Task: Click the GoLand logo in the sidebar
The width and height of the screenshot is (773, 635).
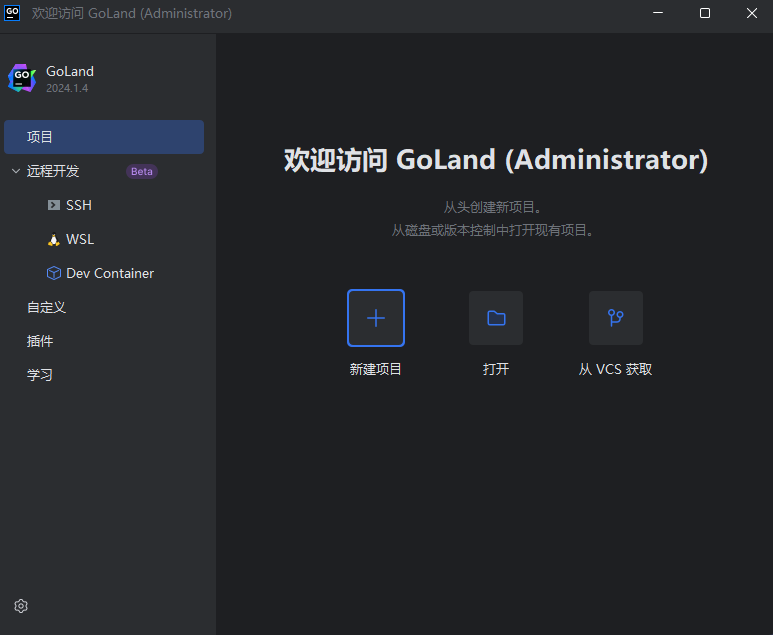Action: point(22,78)
